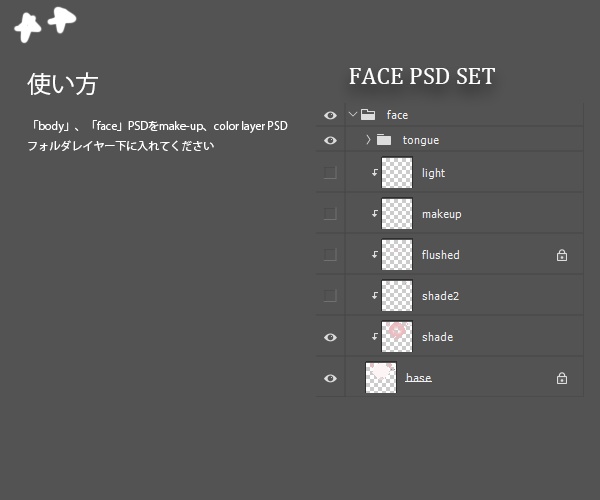Turn on visibility for shade2 layer
The width and height of the screenshot is (600, 500).
330,296
